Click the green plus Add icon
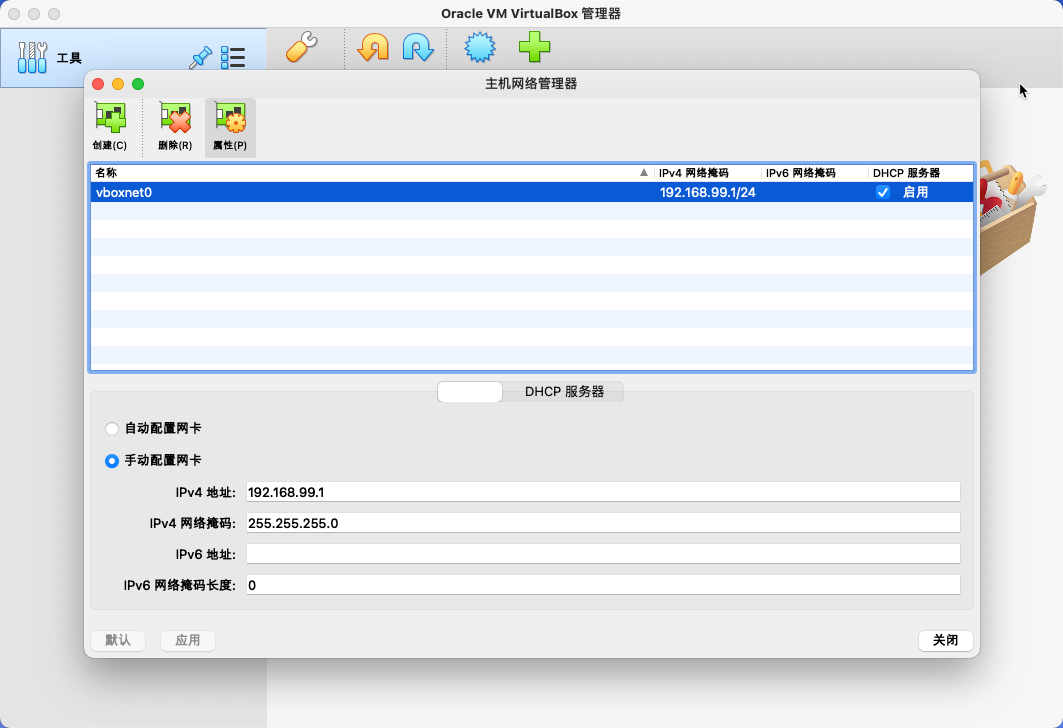This screenshot has height=728, width=1063. point(534,47)
